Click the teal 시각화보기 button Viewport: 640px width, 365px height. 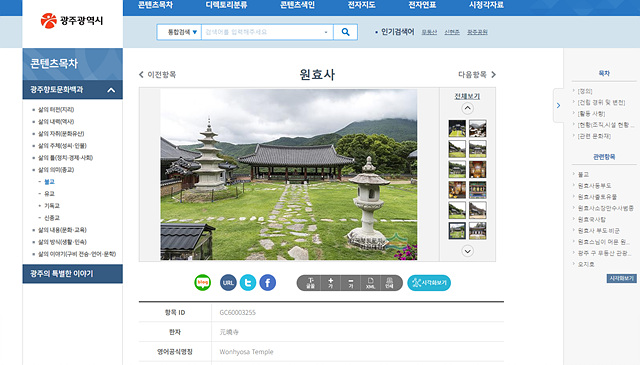tap(429, 283)
